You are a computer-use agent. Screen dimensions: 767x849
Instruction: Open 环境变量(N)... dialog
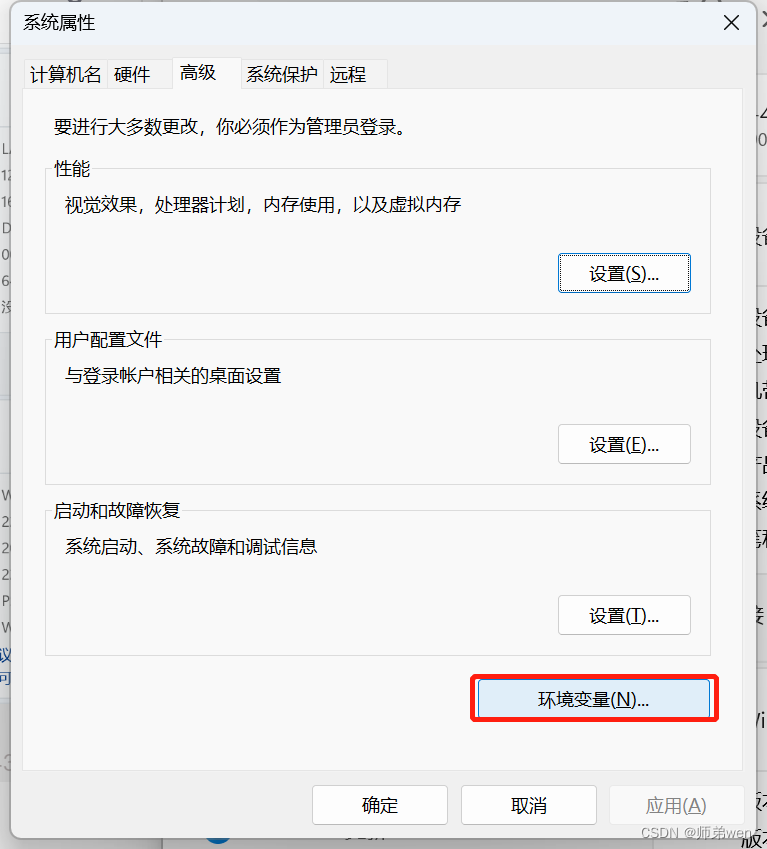tap(594, 699)
